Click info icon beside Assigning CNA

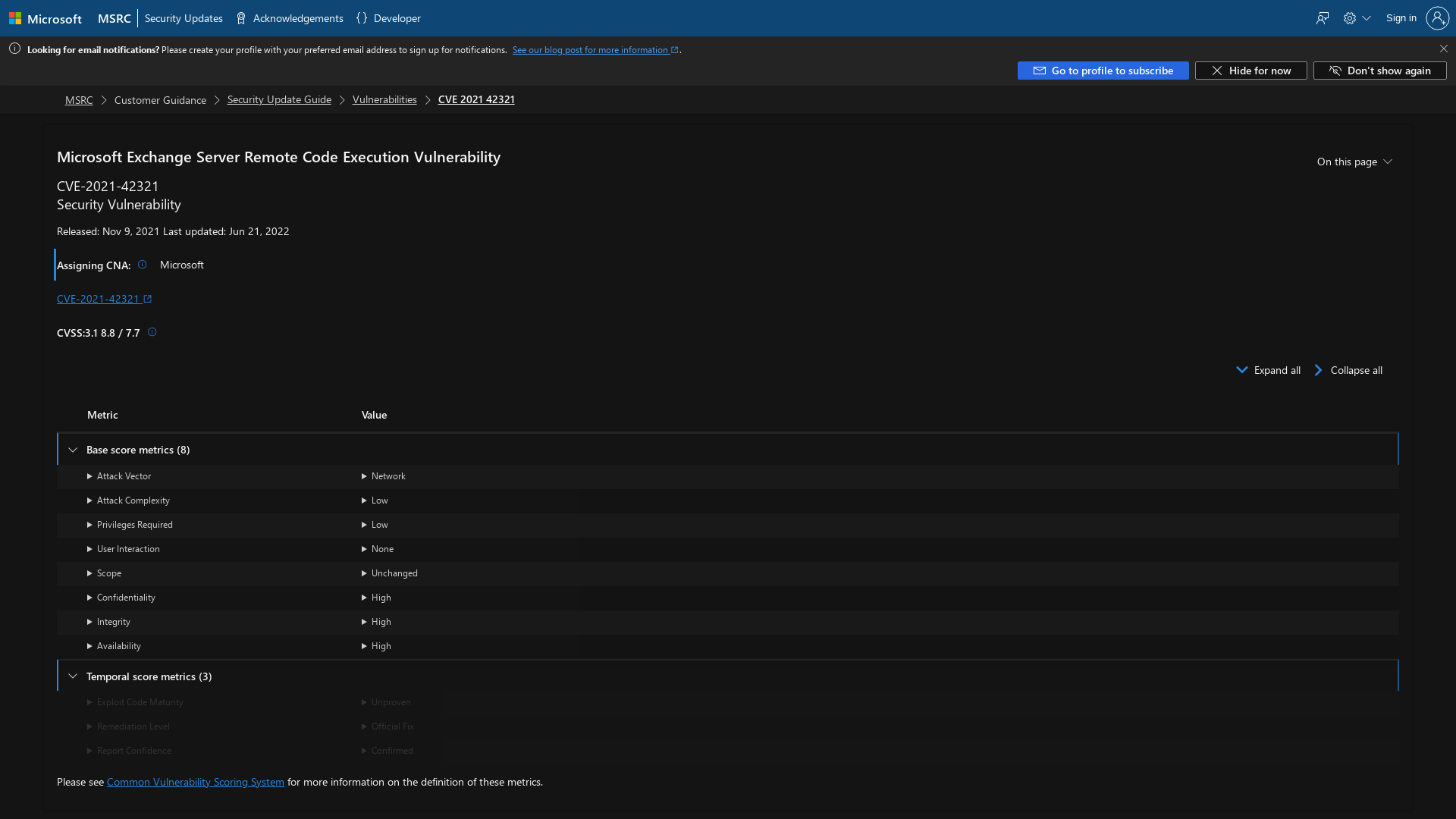(x=142, y=265)
